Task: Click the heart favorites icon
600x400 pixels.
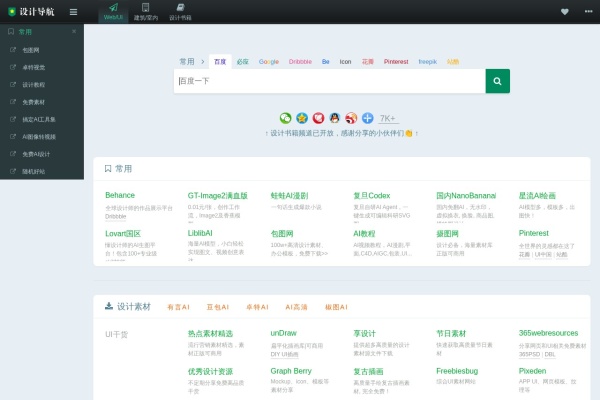Action: tap(565, 12)
